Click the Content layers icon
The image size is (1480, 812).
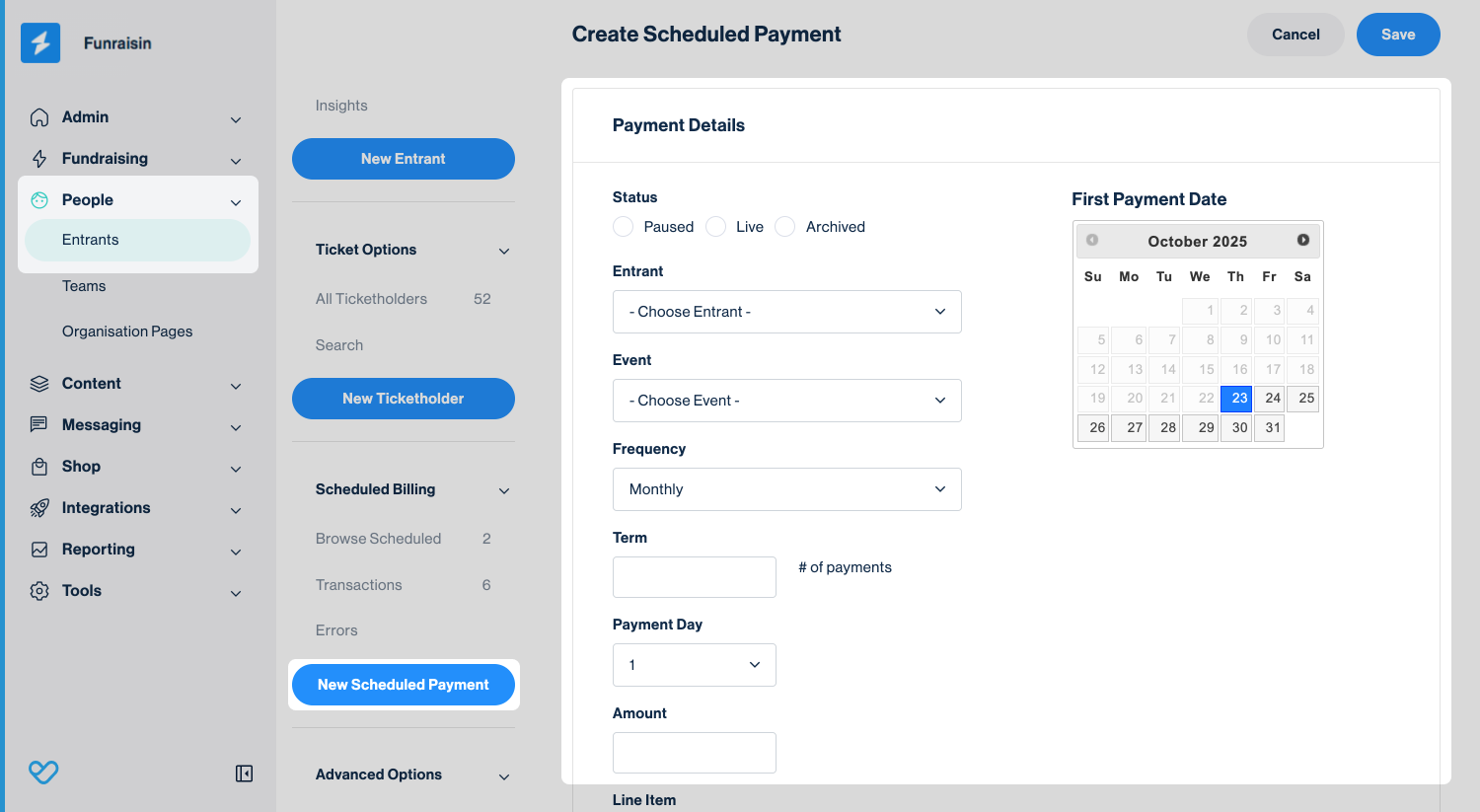[x=39, y=384]
